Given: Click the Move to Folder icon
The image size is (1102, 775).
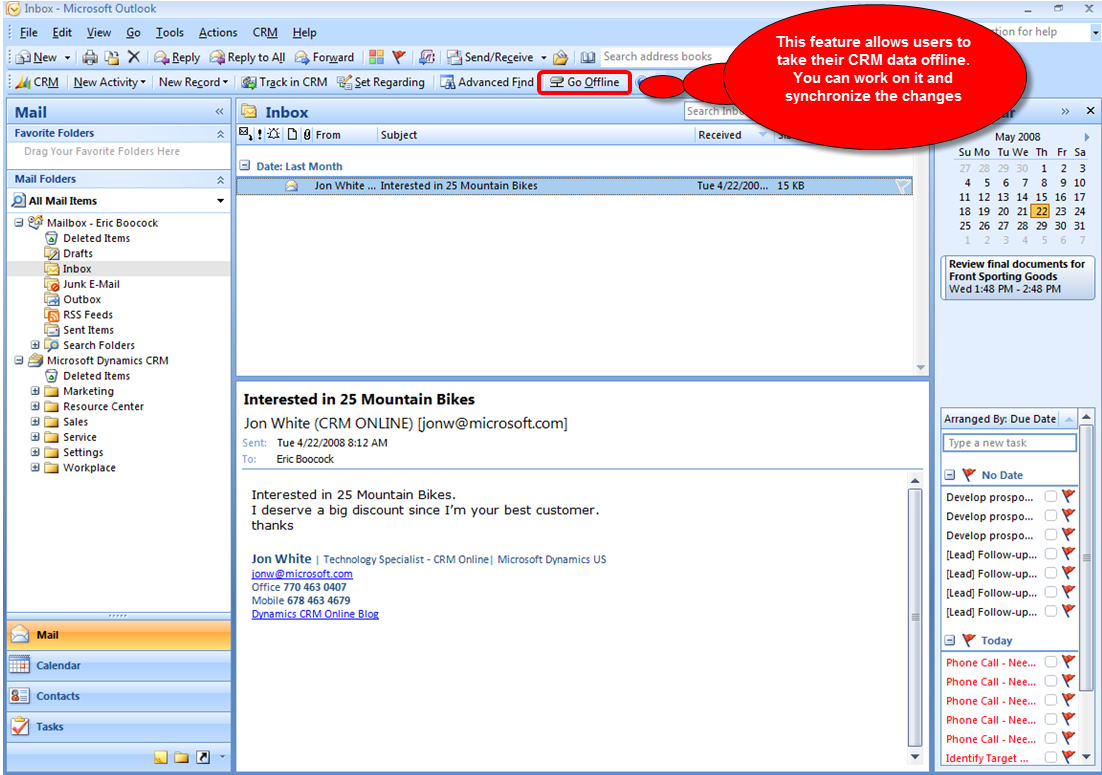Looking at the screenshot, I should [x=112, y=58].
